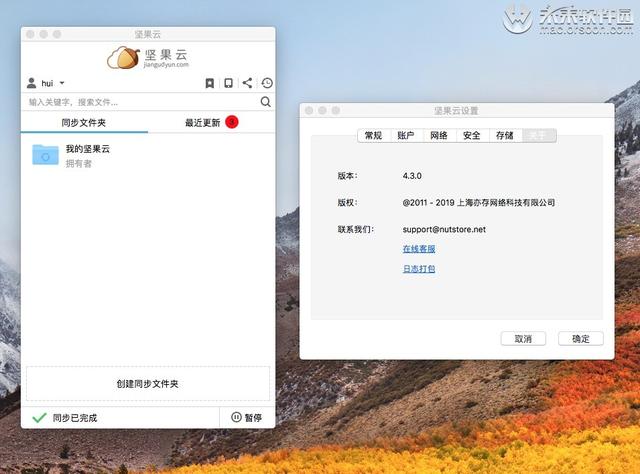The image size is (640, 474).
Task: Open the bookmark icon in Nutstore toolbar
Action: (209, 83)
